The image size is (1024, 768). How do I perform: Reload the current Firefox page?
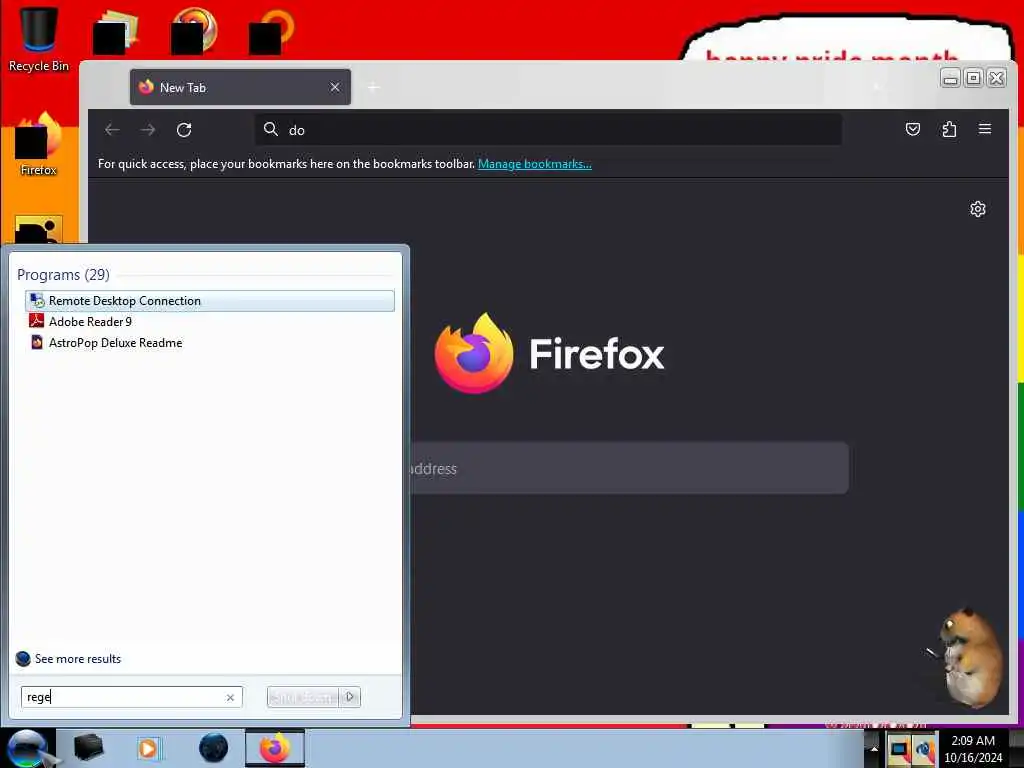[184, 130]
